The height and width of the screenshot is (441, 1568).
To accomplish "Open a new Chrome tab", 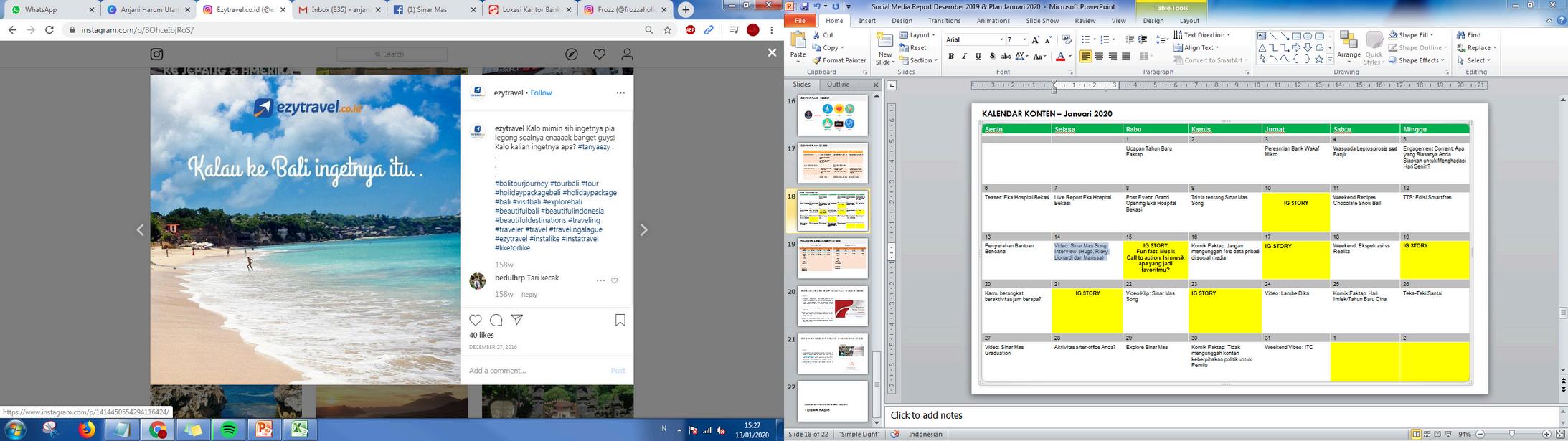I will coord(686,10).
